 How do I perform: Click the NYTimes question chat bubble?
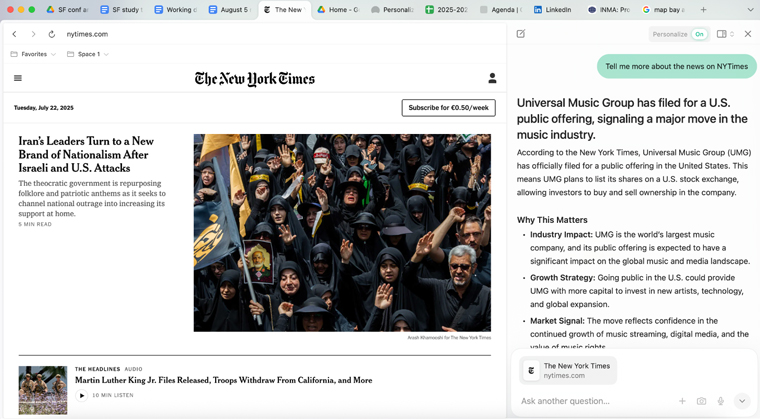[x=677, y=66]
